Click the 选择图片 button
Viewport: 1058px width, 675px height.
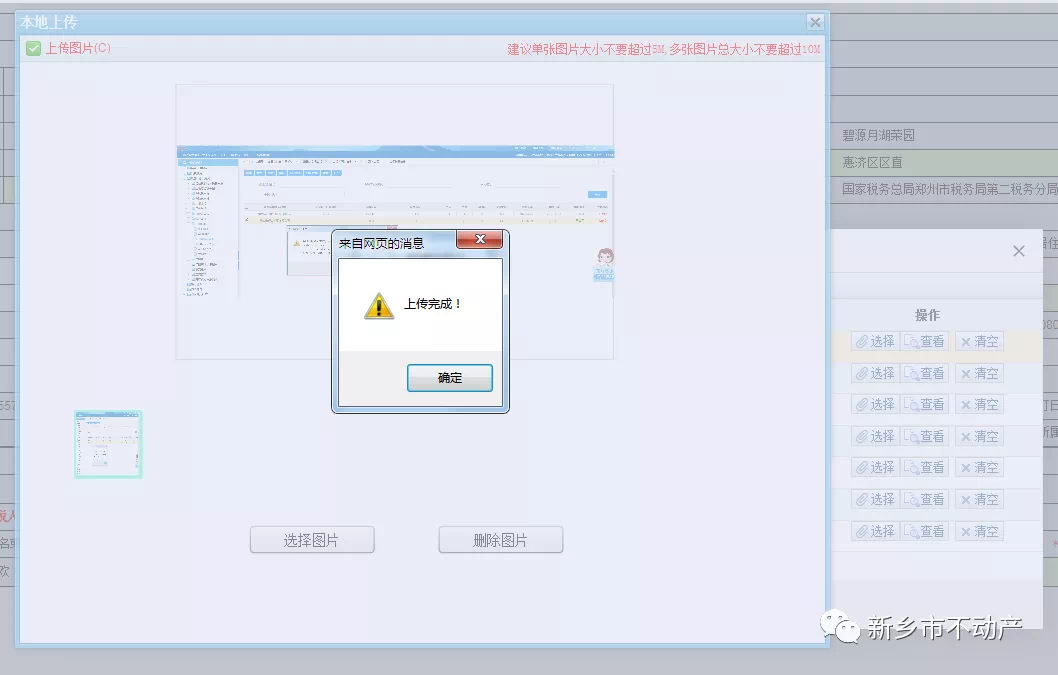(x=312, y=540)
